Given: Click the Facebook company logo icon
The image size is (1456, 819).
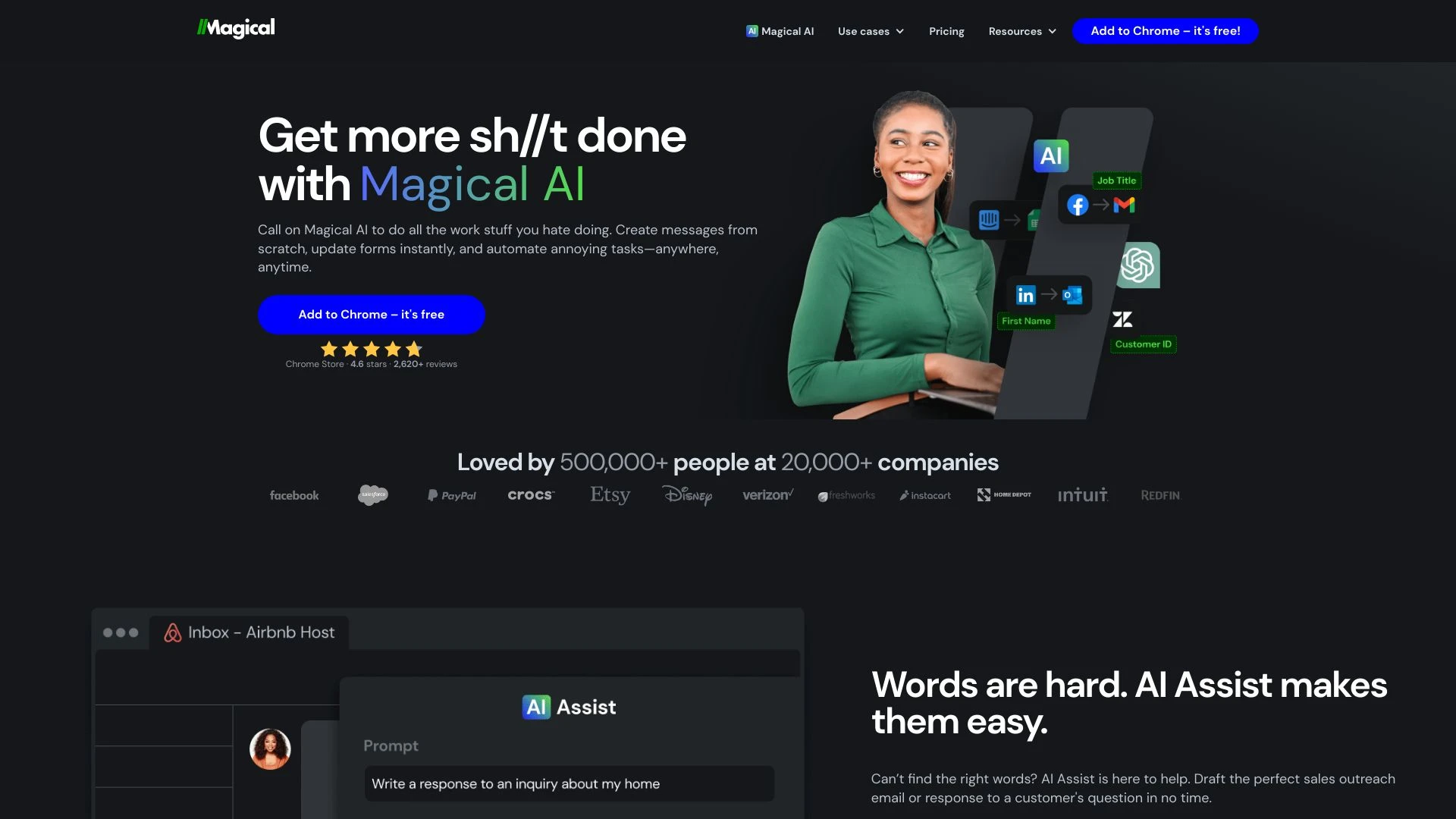Looking at the screenshot, I should coord(293,495).
